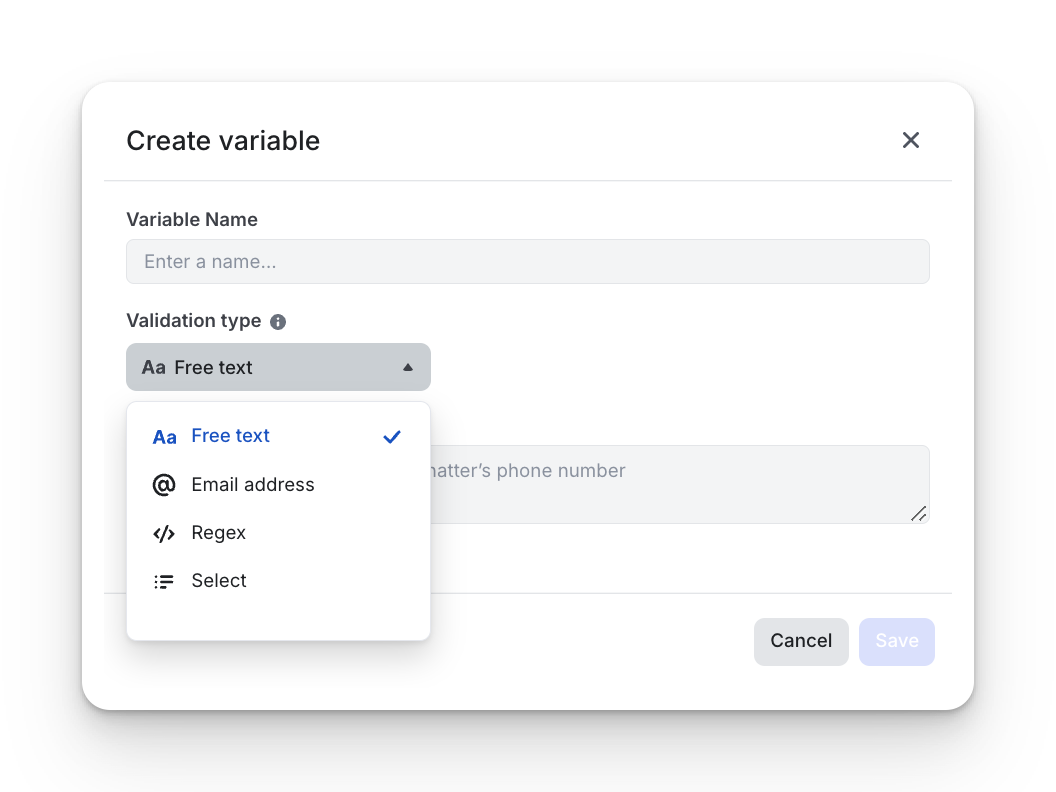Focus the Variable Name input field
The height and width of the screenshot is (792, 1056).
click(x=528, y=261)
